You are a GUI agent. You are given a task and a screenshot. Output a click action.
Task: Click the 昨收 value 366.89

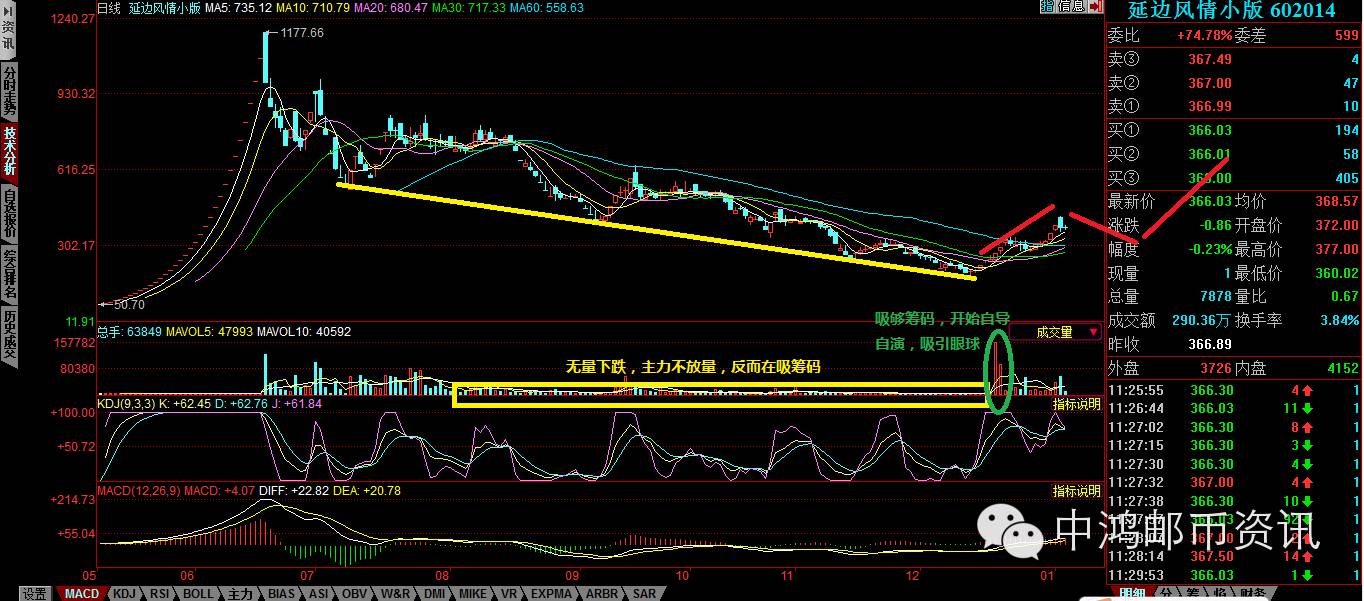(1209, 344)
